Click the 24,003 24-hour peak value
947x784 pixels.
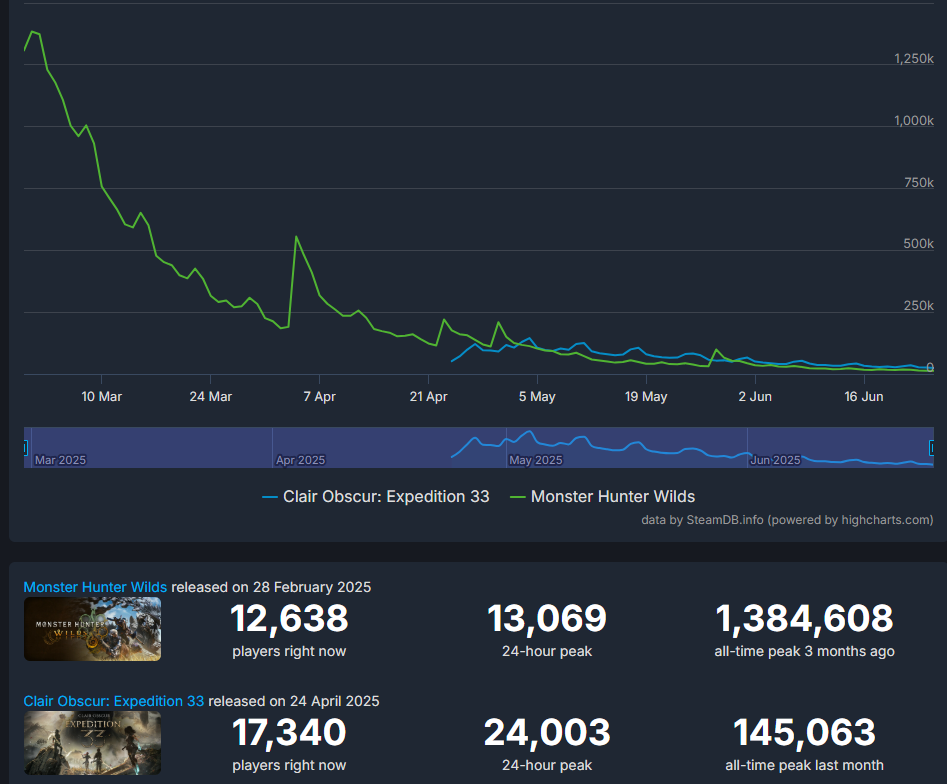click(x=547, y=733)
